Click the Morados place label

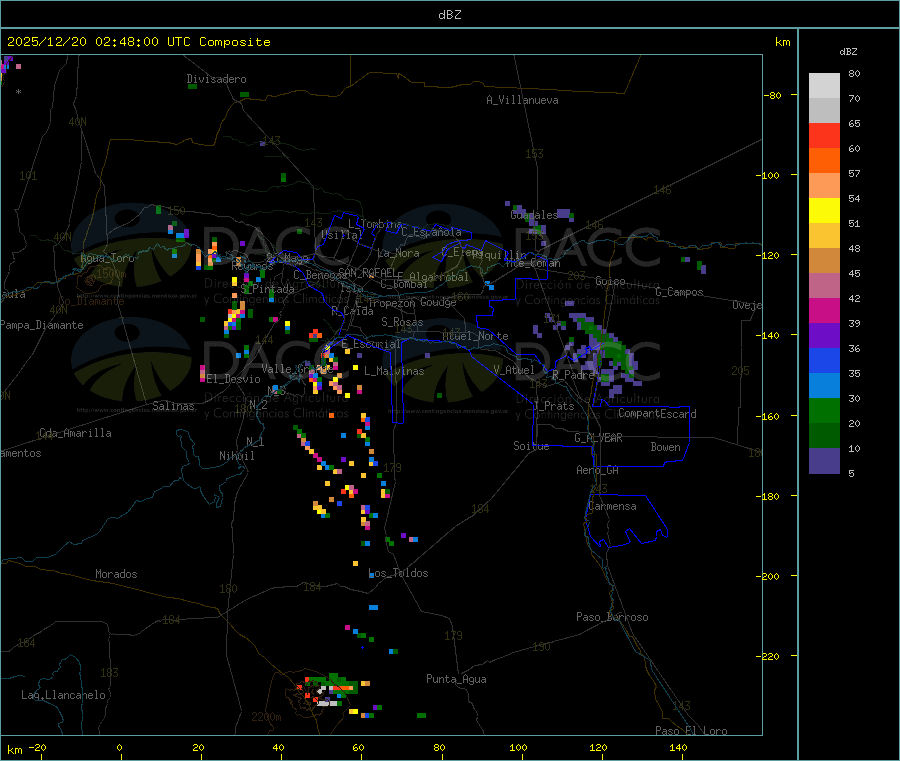point(116,574)
